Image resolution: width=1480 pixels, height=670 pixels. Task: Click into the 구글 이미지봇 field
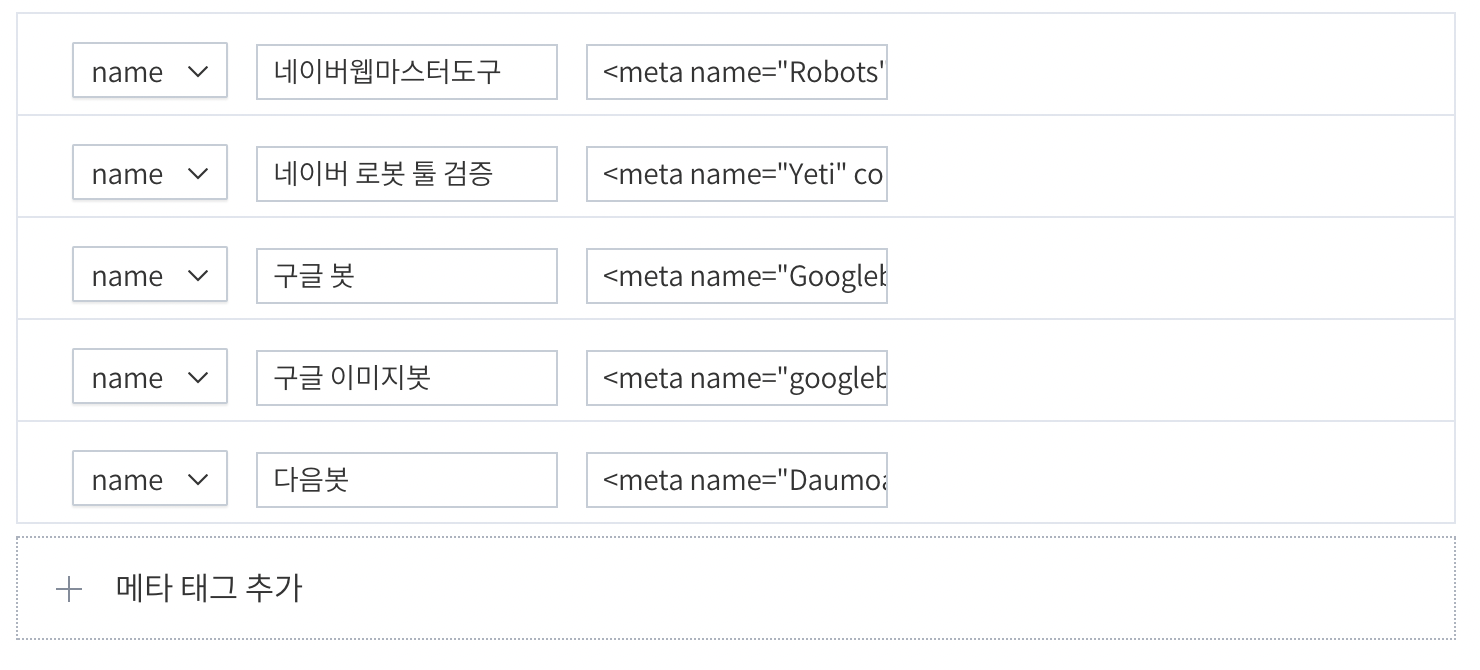406,378
